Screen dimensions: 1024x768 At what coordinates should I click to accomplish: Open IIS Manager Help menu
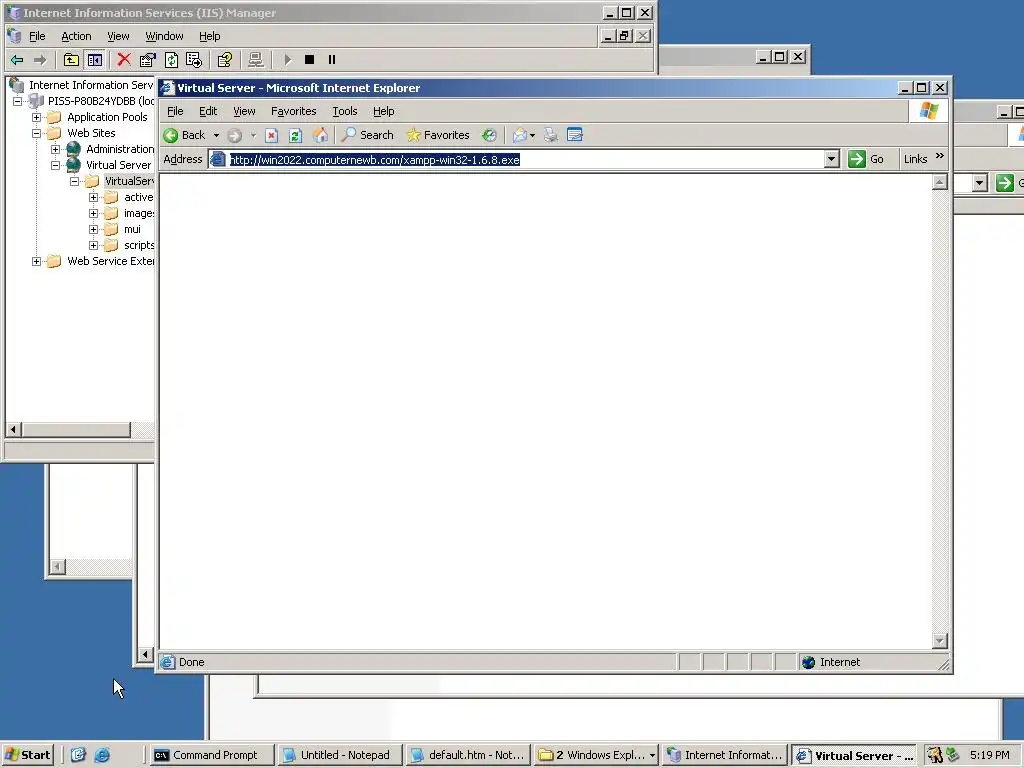click(210, 36)
